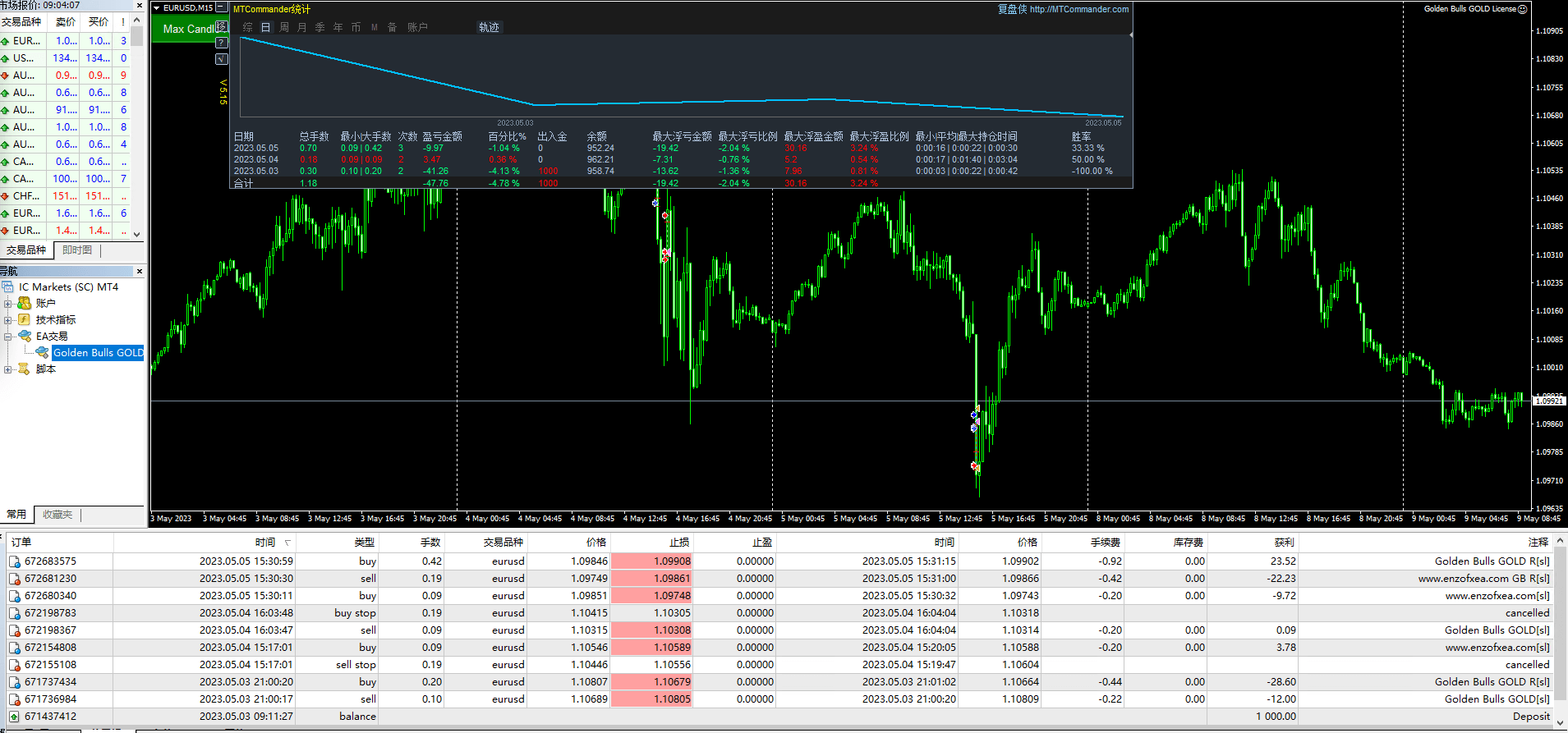Click the IC Markets (SC) MT4 icon
The width and height of the screenshot is (1568, 733).
click(x=8, y=287)
